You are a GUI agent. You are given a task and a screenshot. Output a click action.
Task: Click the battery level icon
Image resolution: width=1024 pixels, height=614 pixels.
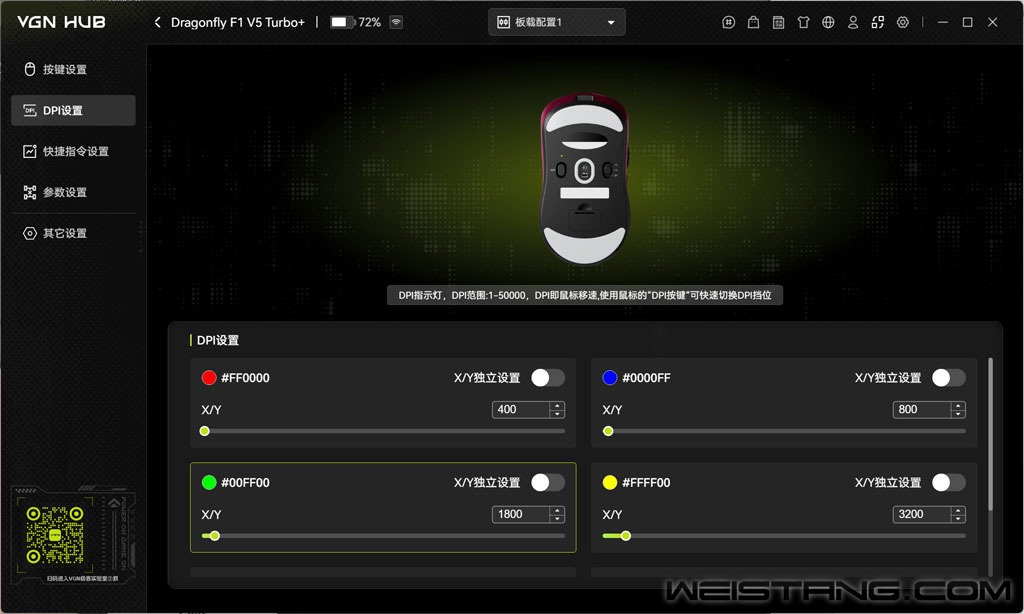tap(342, 22)
